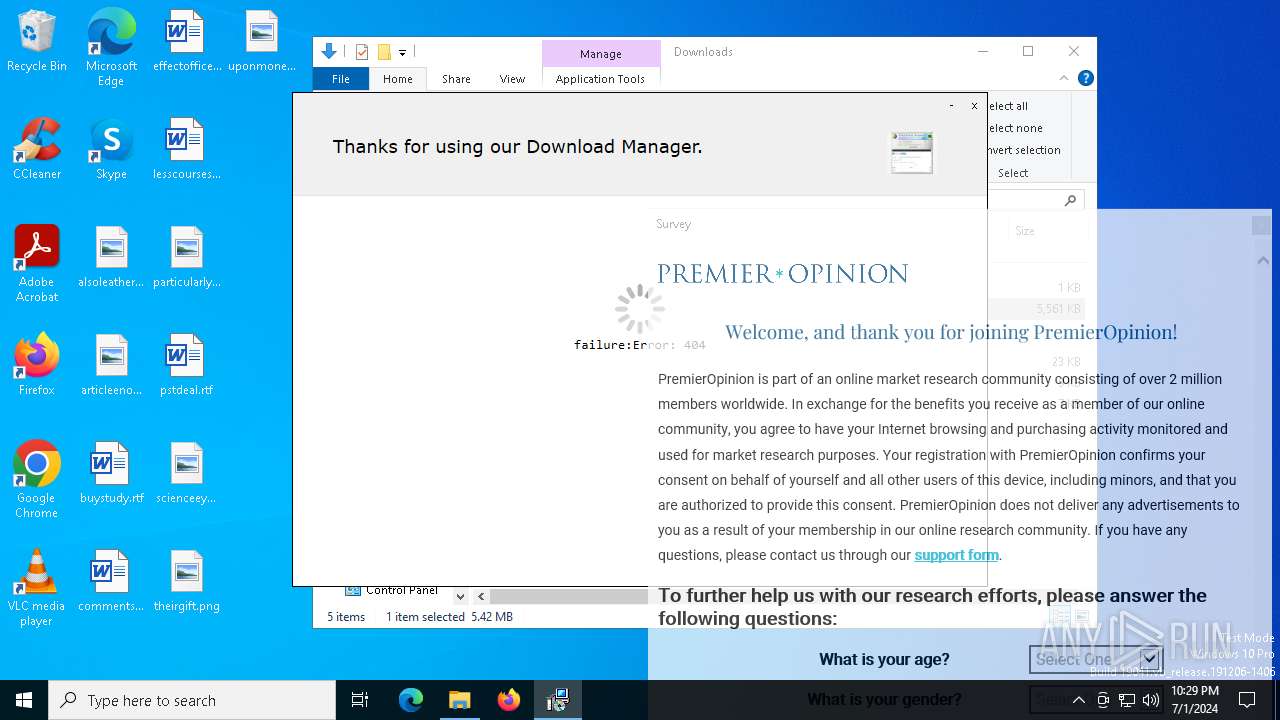Select the effectoffice Word document icon
The width and height of the screenshot is (1280, 720).
coord(186,42)
